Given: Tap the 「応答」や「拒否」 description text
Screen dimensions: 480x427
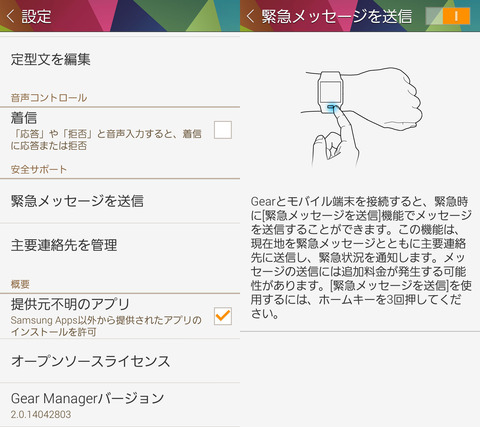Looking at the screenshot, I should (106, 140).
